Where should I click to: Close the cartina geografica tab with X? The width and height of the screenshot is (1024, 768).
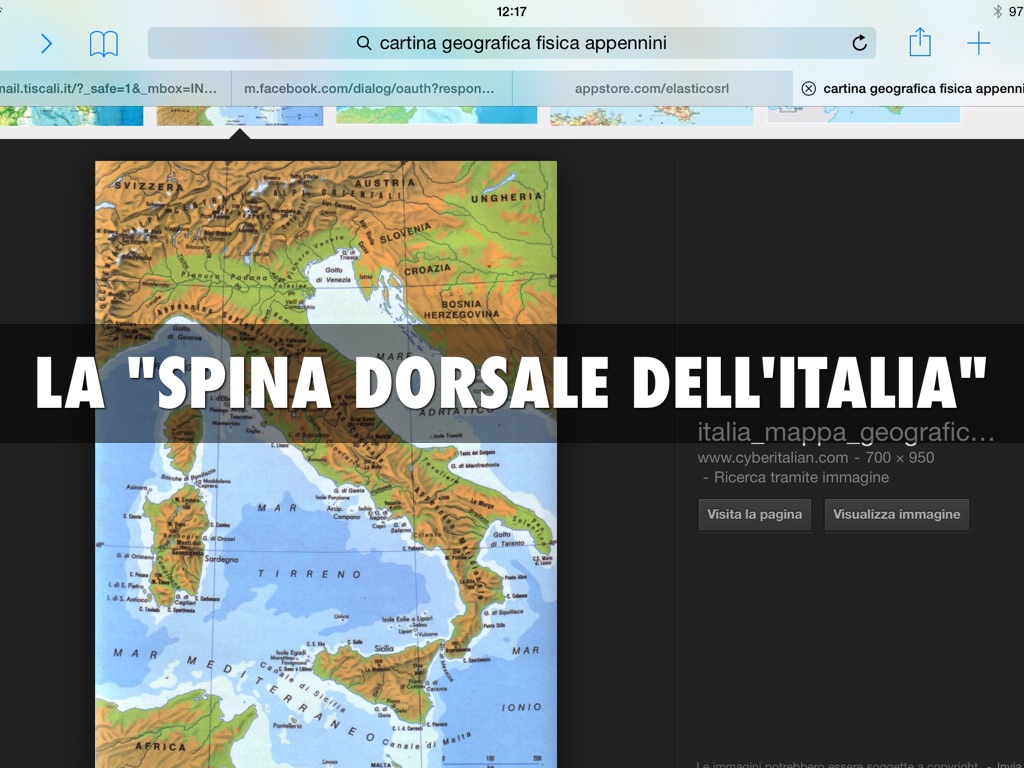(808, 88)
